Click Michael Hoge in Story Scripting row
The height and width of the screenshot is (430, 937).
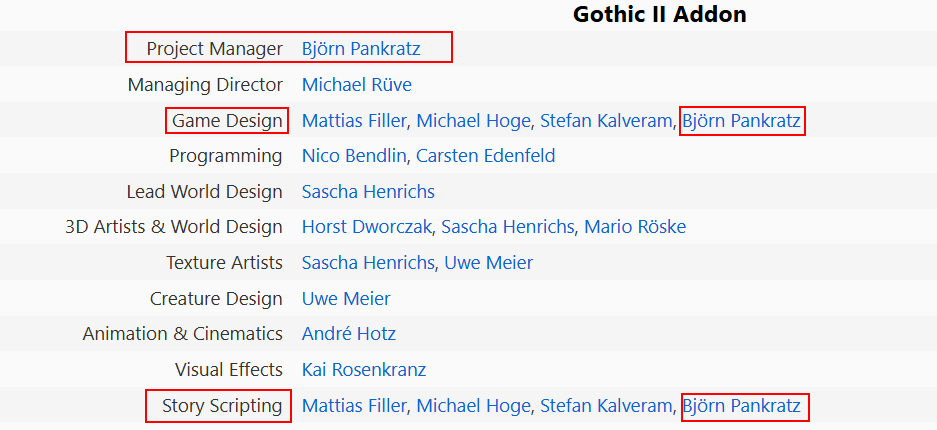pos(473,406)
